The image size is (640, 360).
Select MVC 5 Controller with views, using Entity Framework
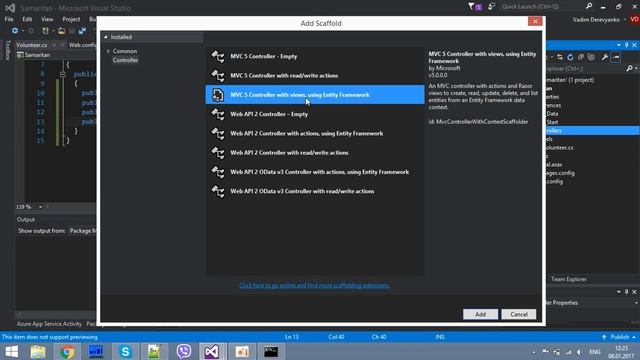tap(315, 95)
